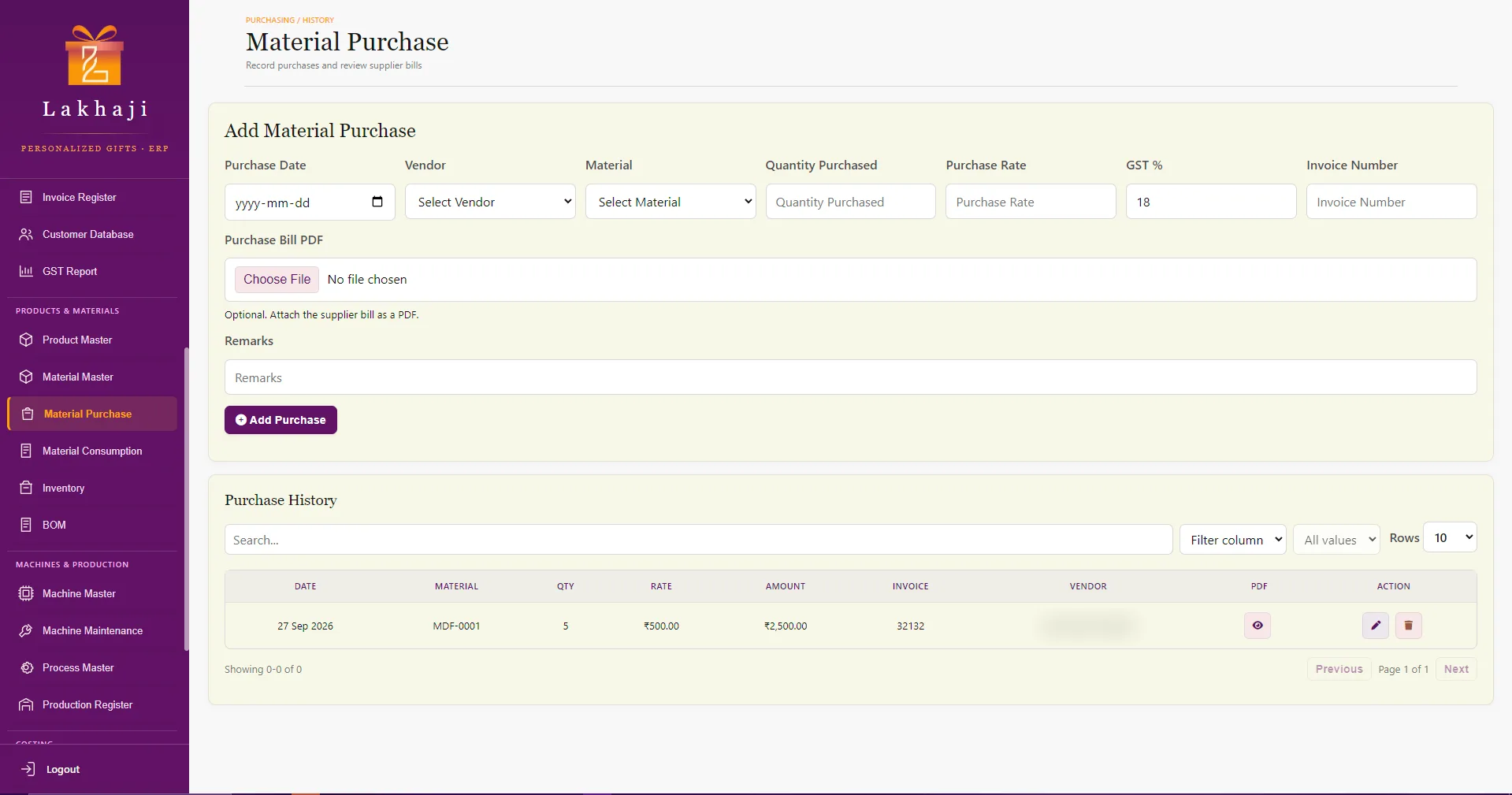Edit purchase 32132 with the pencil icon
1512x795 pixels.
pos(1376,626)
